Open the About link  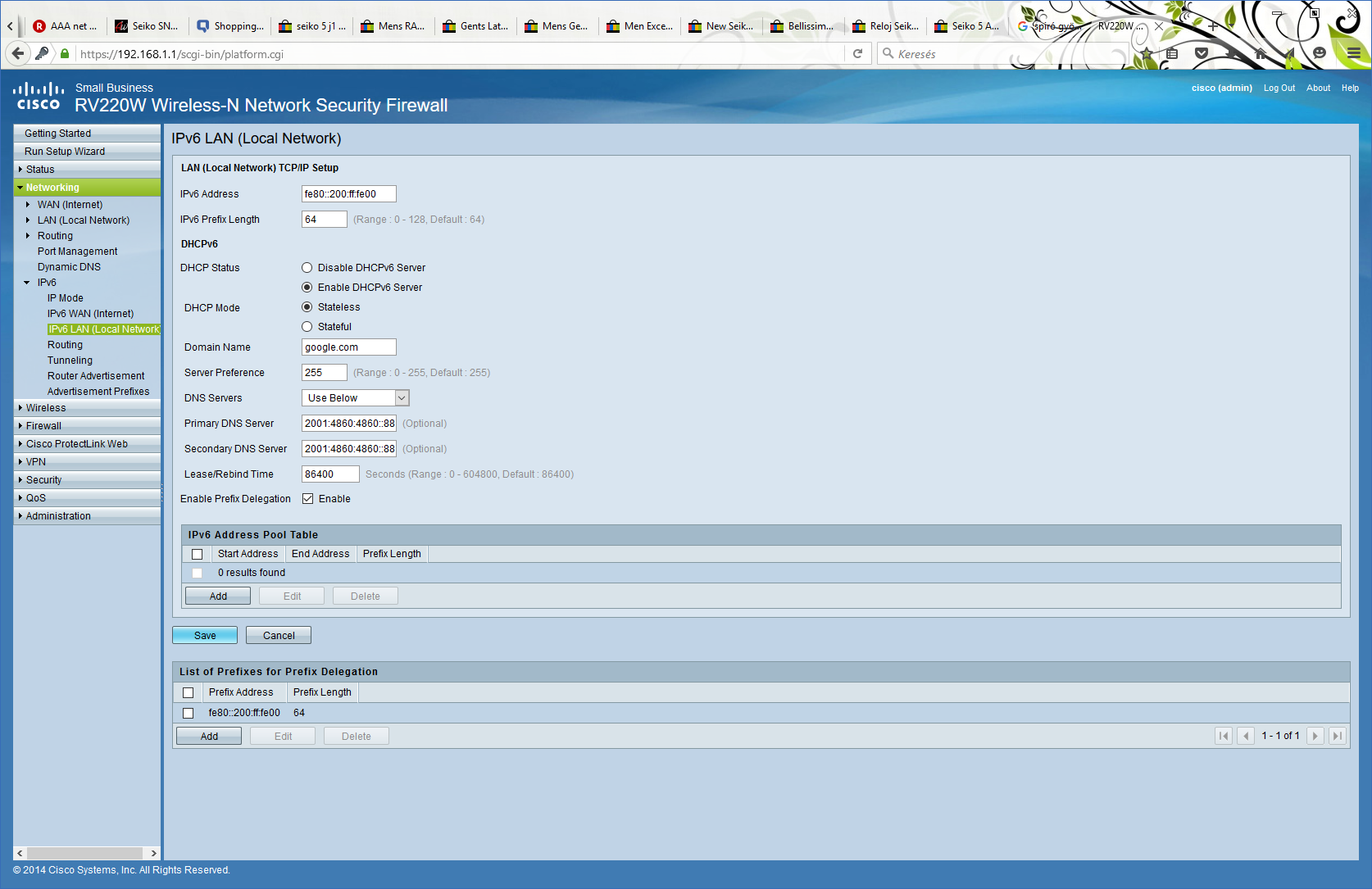[1319, 88]
